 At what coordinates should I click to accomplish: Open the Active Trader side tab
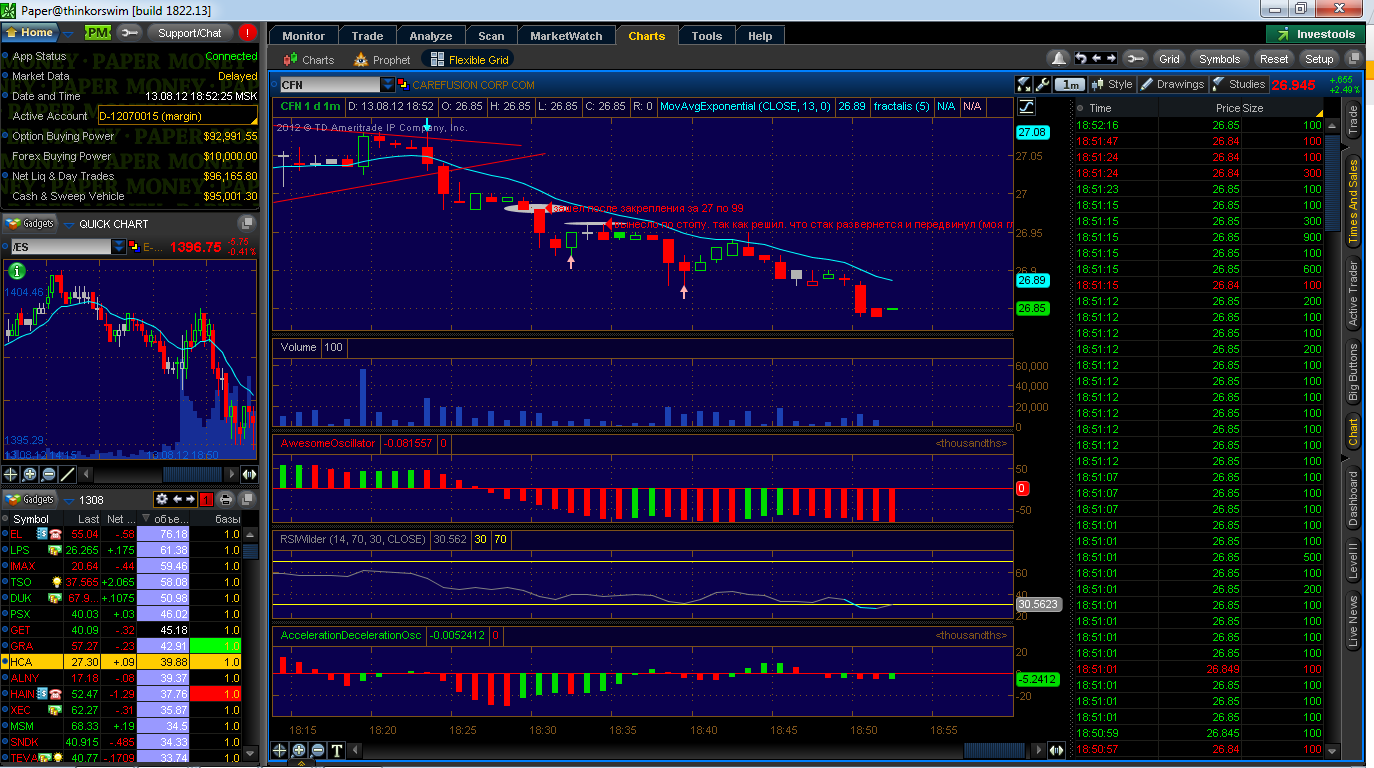1353,295
